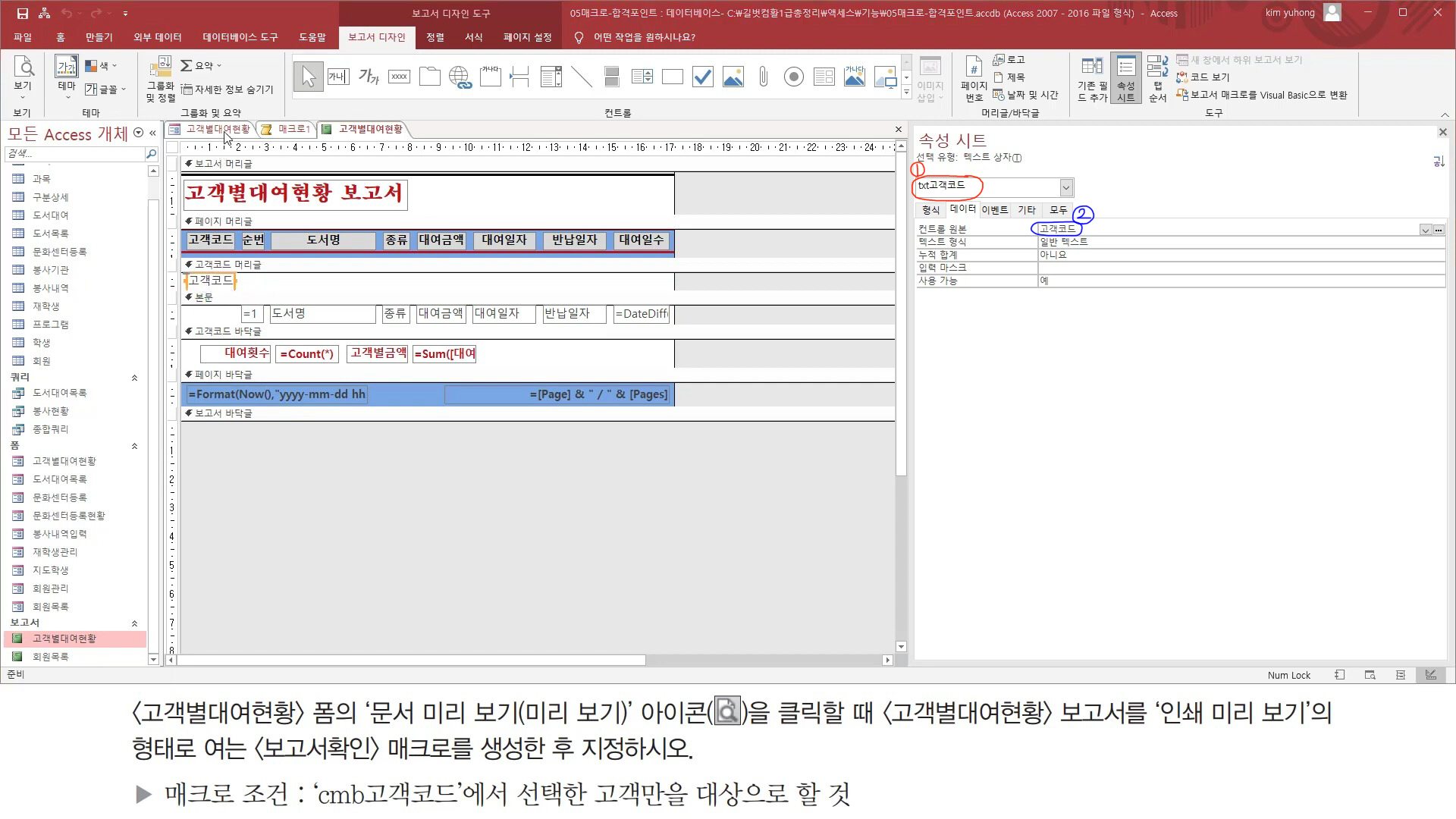Open the theme 색 color palette
Image resolution: width=1456 pixels, height=819 pixels.
tap(101, 66)
